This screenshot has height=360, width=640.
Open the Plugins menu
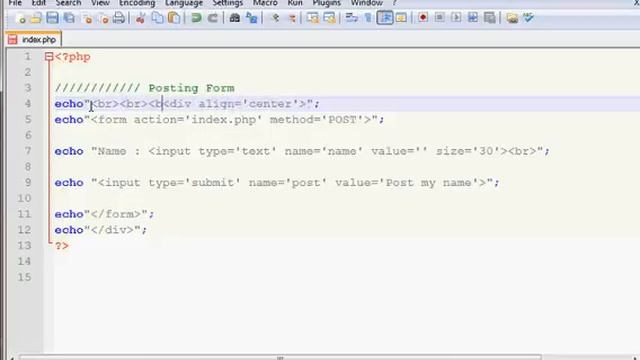click(x=327, y=3)
